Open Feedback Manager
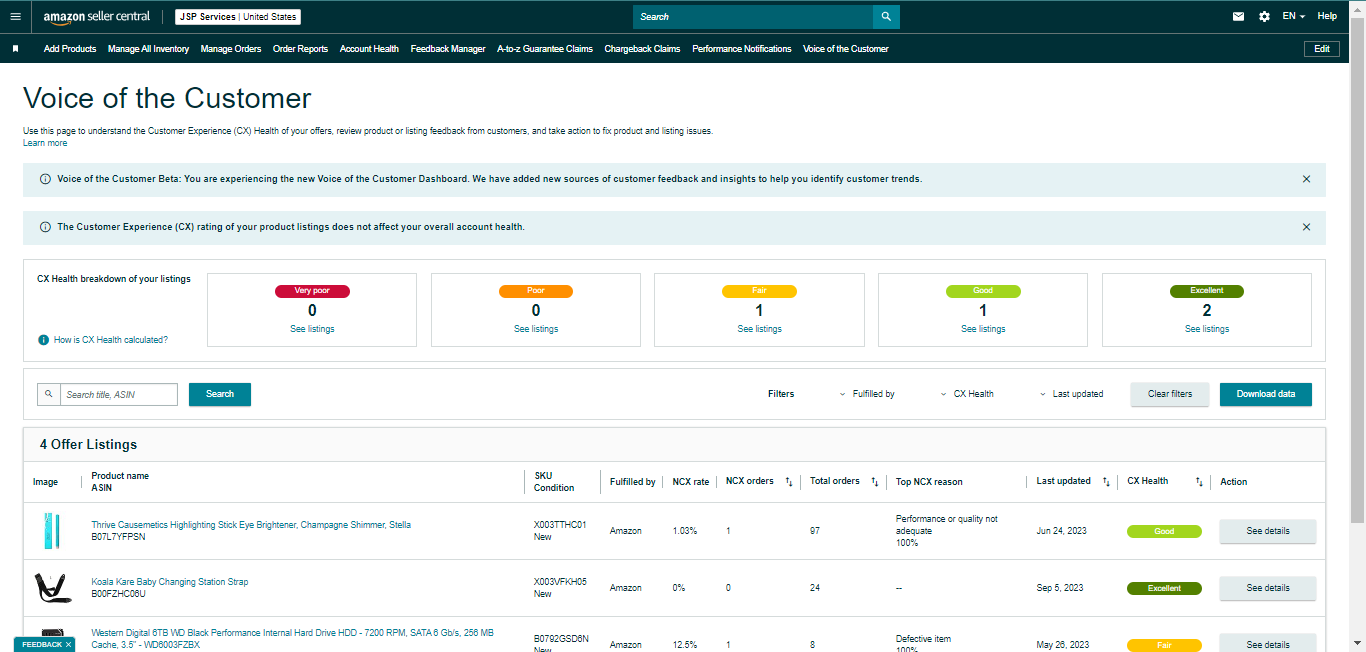The width and height of the screenshot is (1366, 652). coord(448,49)
